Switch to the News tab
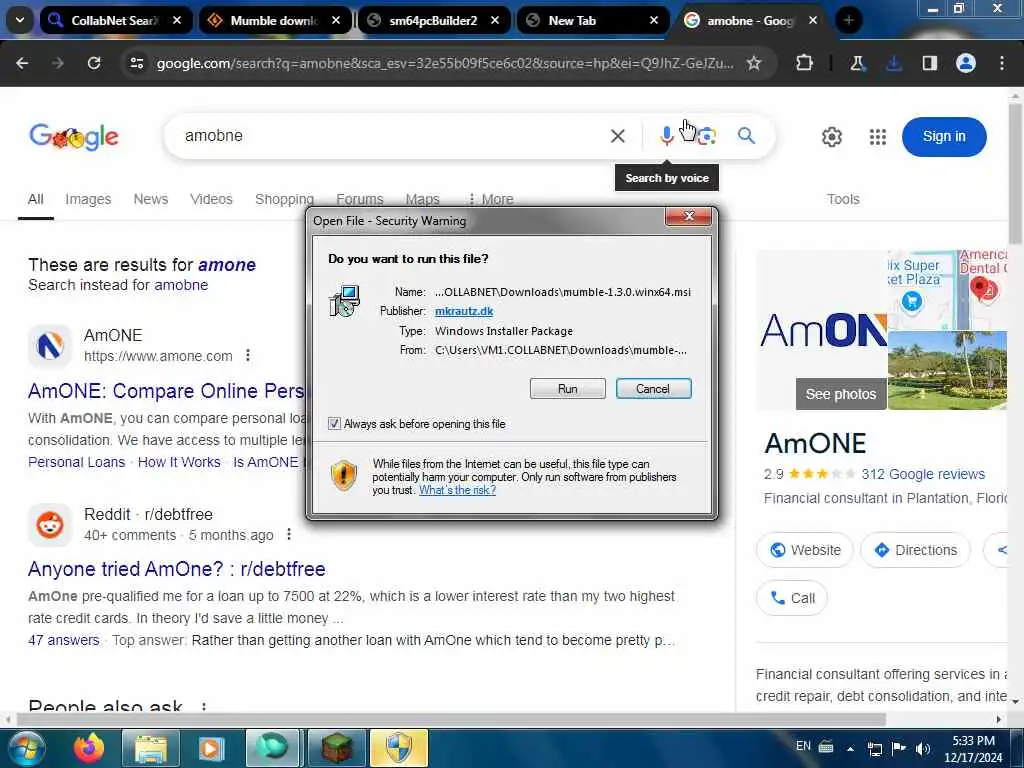The width and height of the screenshot is (1024, 768). (x=151, y=199)
